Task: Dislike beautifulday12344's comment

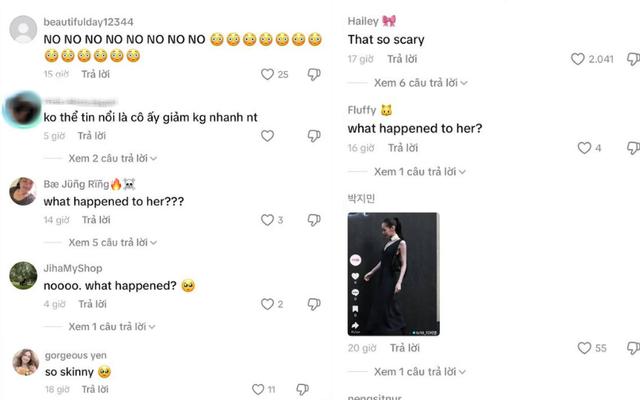Action: pyautogui.click(x=314, y=74)
